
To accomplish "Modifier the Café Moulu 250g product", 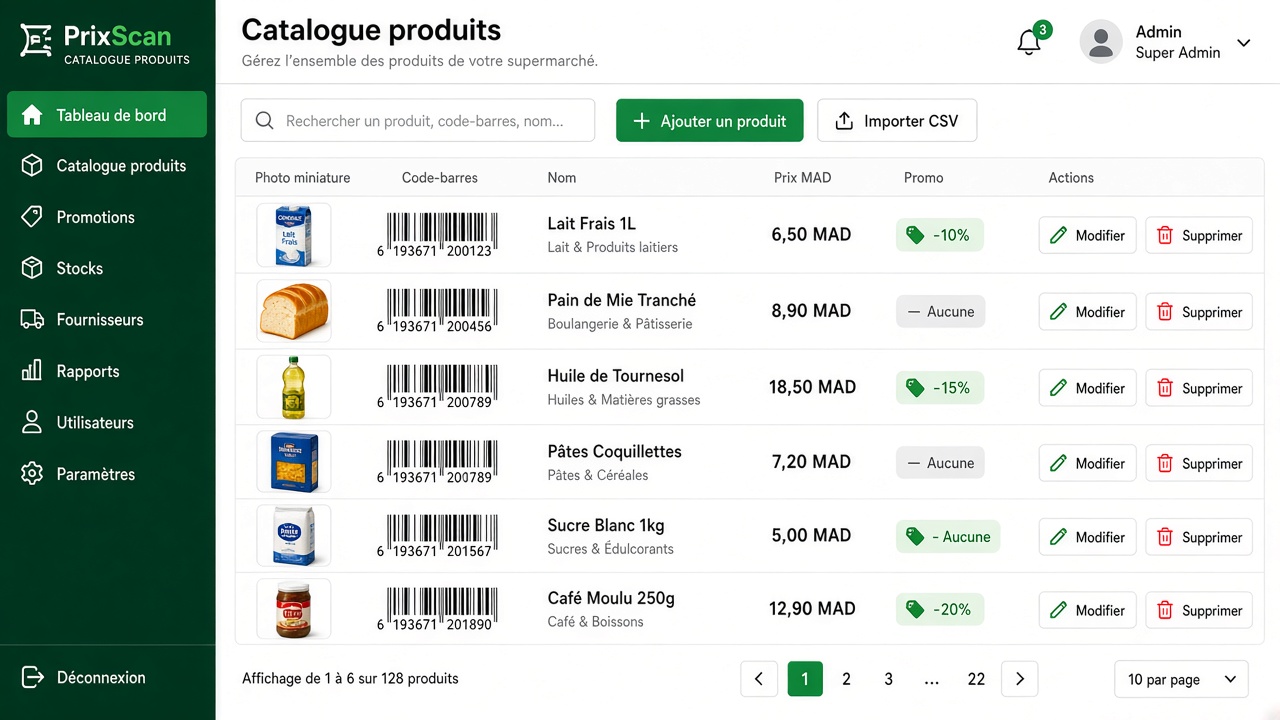I will tap(1088, 610).
